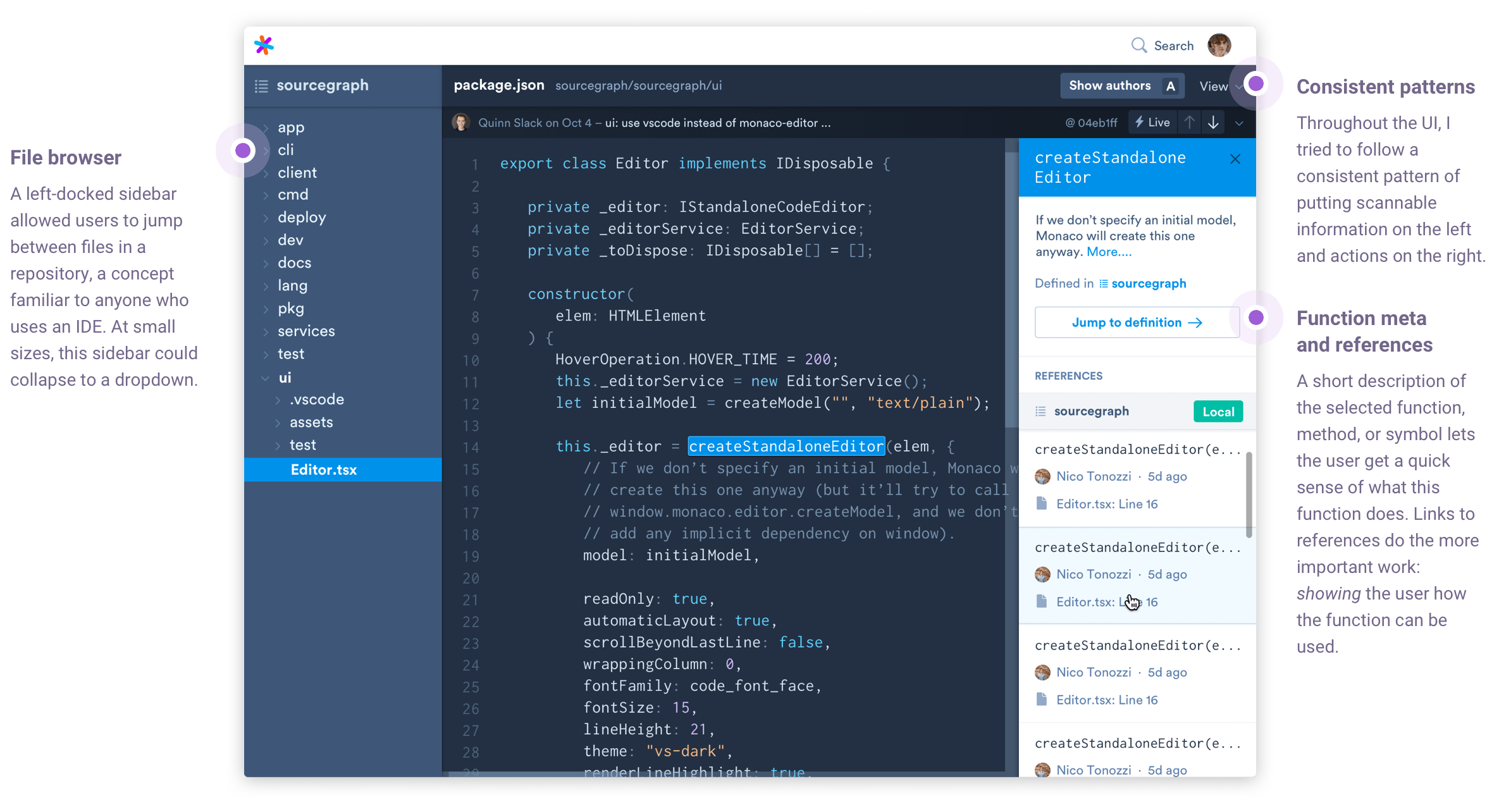Close the createStandaloneEditor panel
Screen dimensions: 1499x812
(1235, 159)
